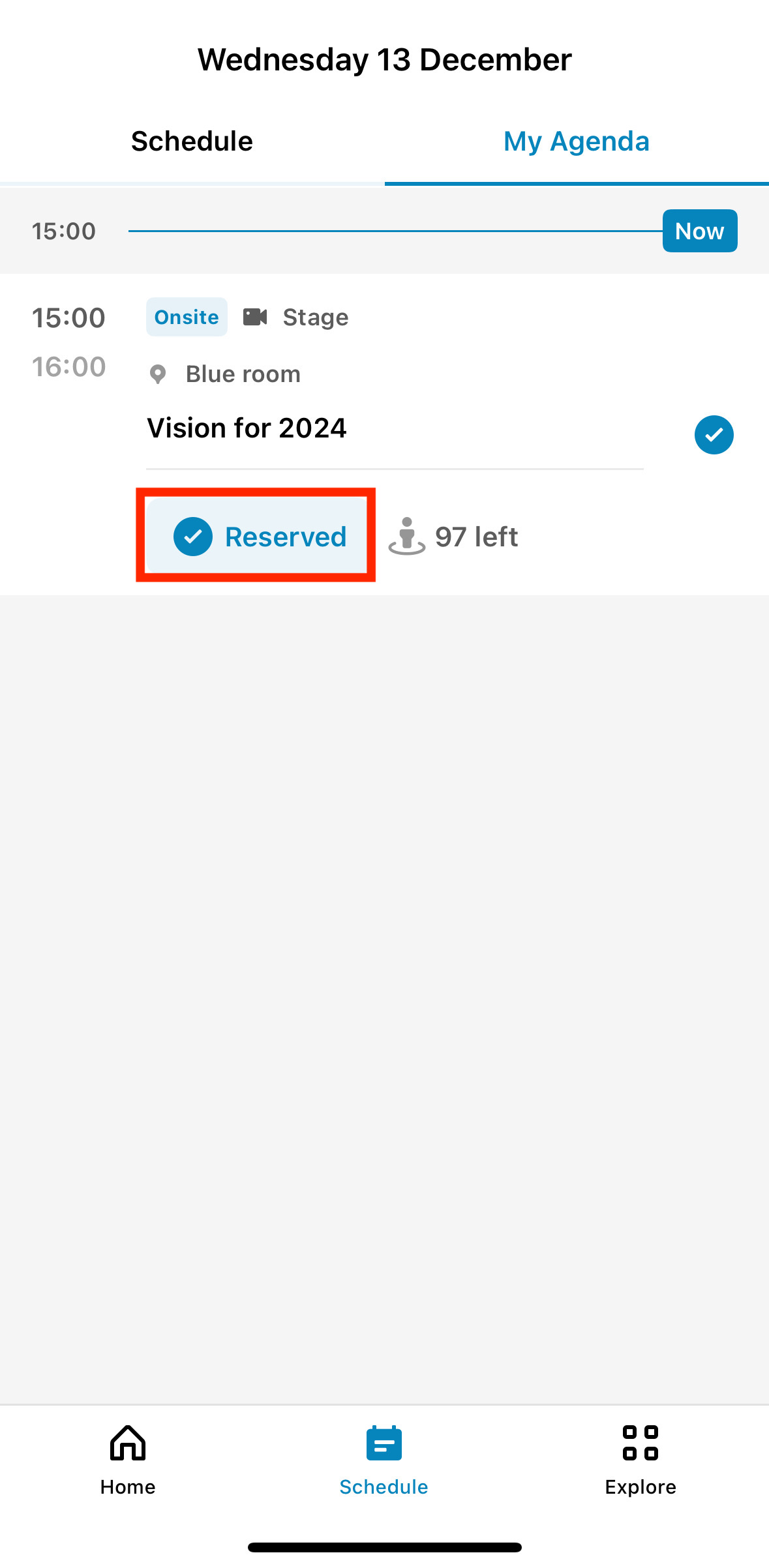Select the Schedule calendar icon in bottom bar
This screenshot has width=769, height=1568.
point(384,1443)
